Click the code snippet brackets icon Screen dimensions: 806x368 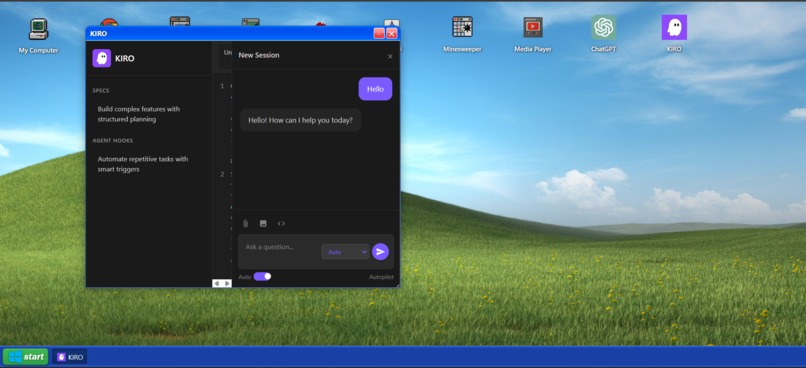[281, 224]
